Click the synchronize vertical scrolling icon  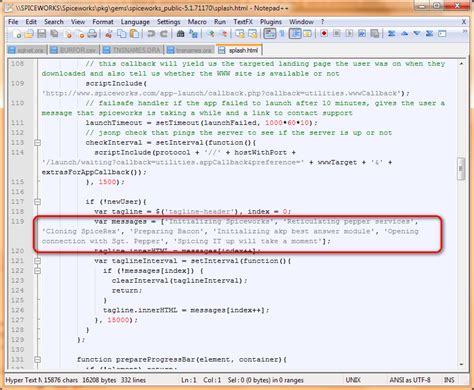pyautogui.click(x=240, y=34)
